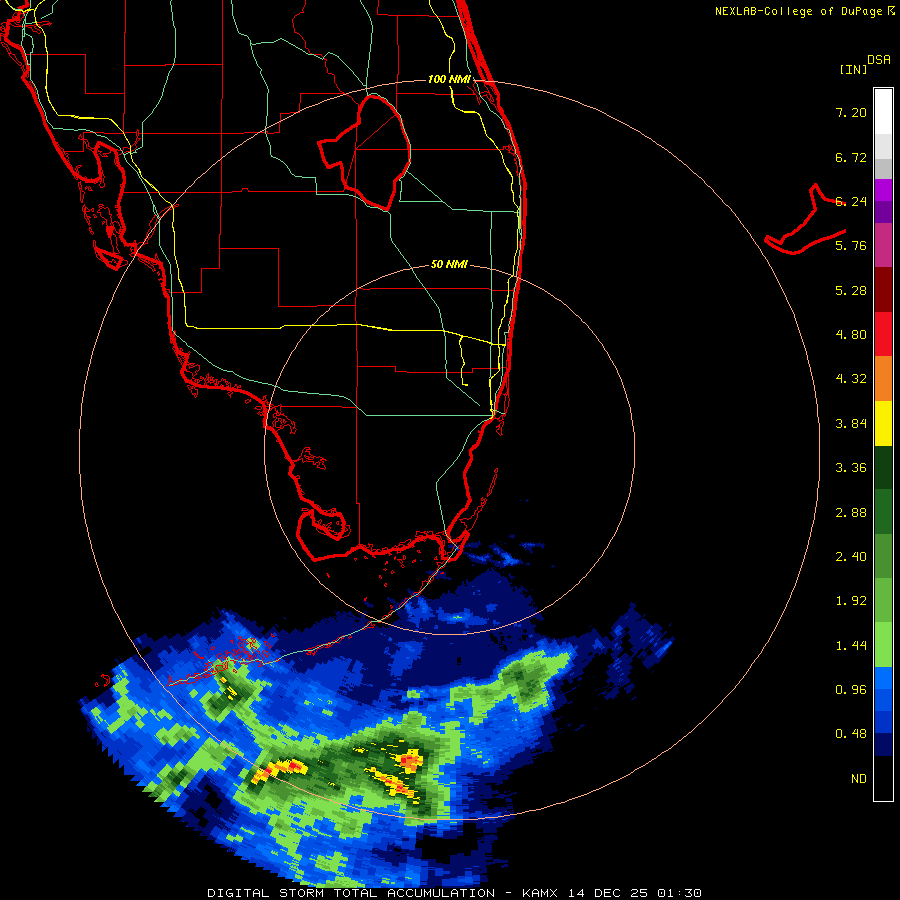Pick the navy swatch just above ND

coord(883,745)
